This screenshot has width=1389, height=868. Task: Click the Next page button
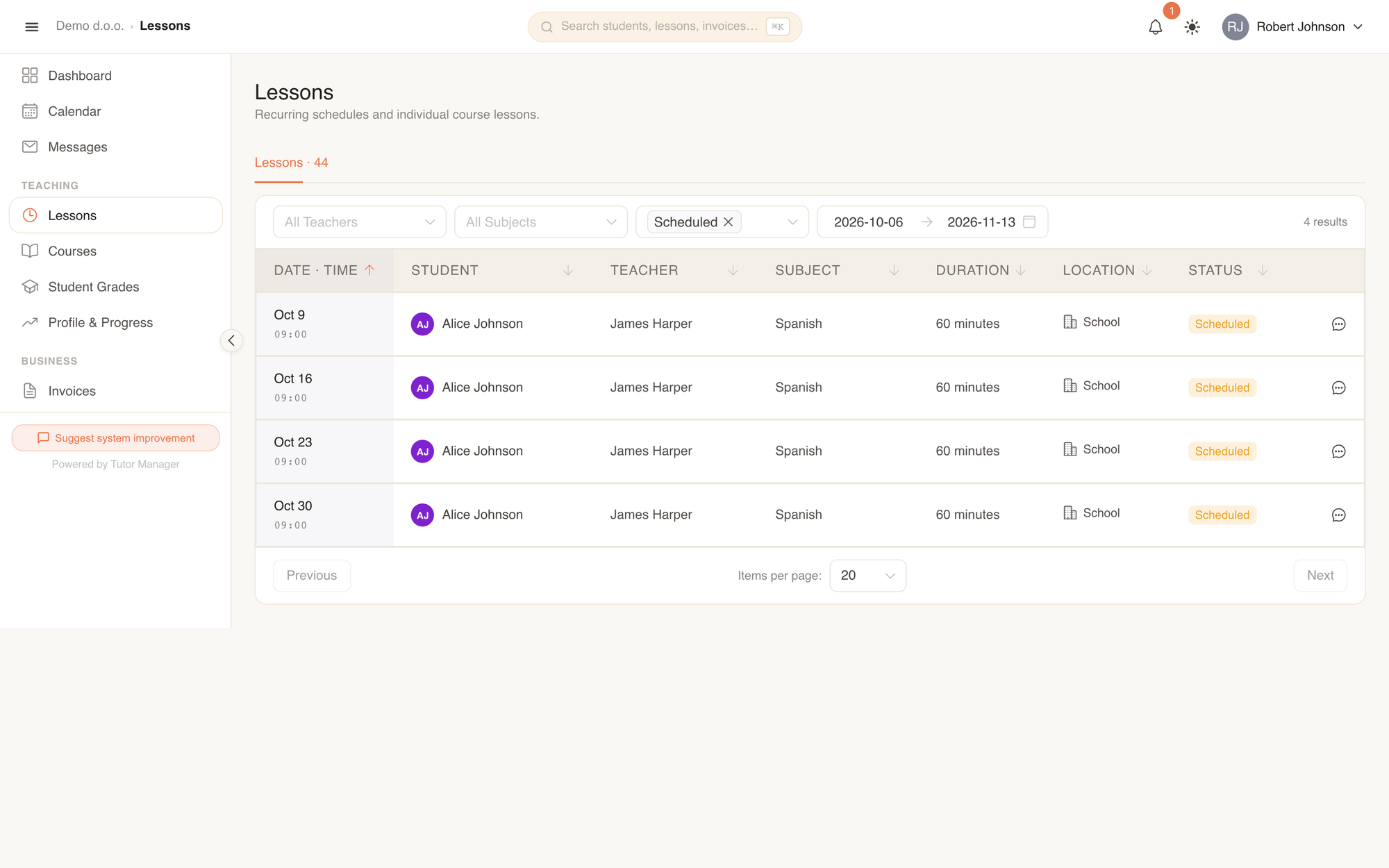pyautogui.click(x=1320, y=576)
